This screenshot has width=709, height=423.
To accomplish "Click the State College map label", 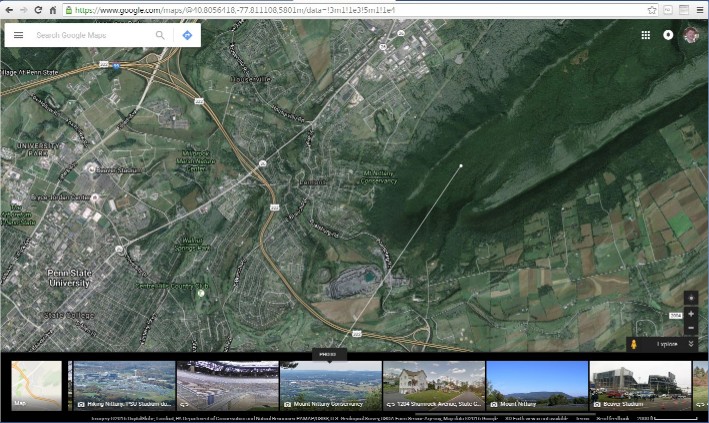I will pyautogui.click(x=69, y=315).
